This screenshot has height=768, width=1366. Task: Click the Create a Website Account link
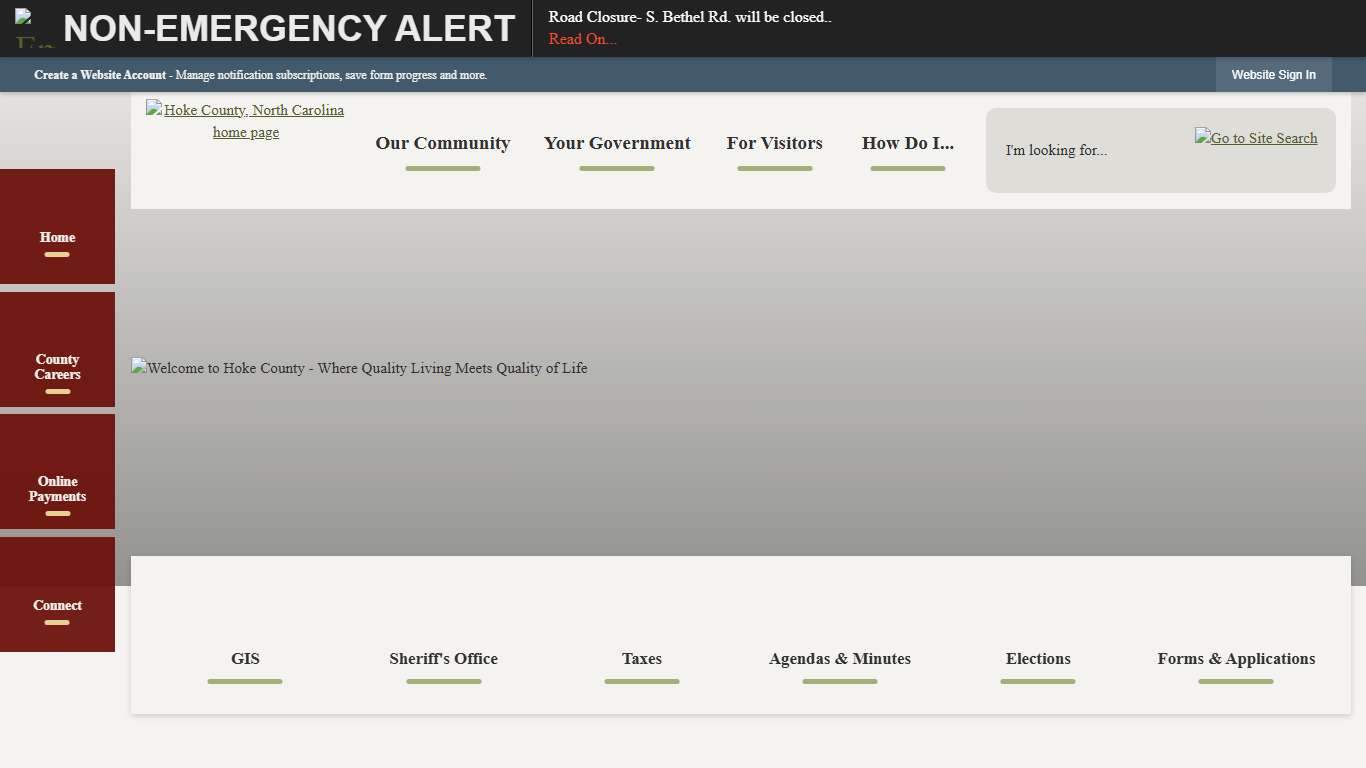point(99,74)
